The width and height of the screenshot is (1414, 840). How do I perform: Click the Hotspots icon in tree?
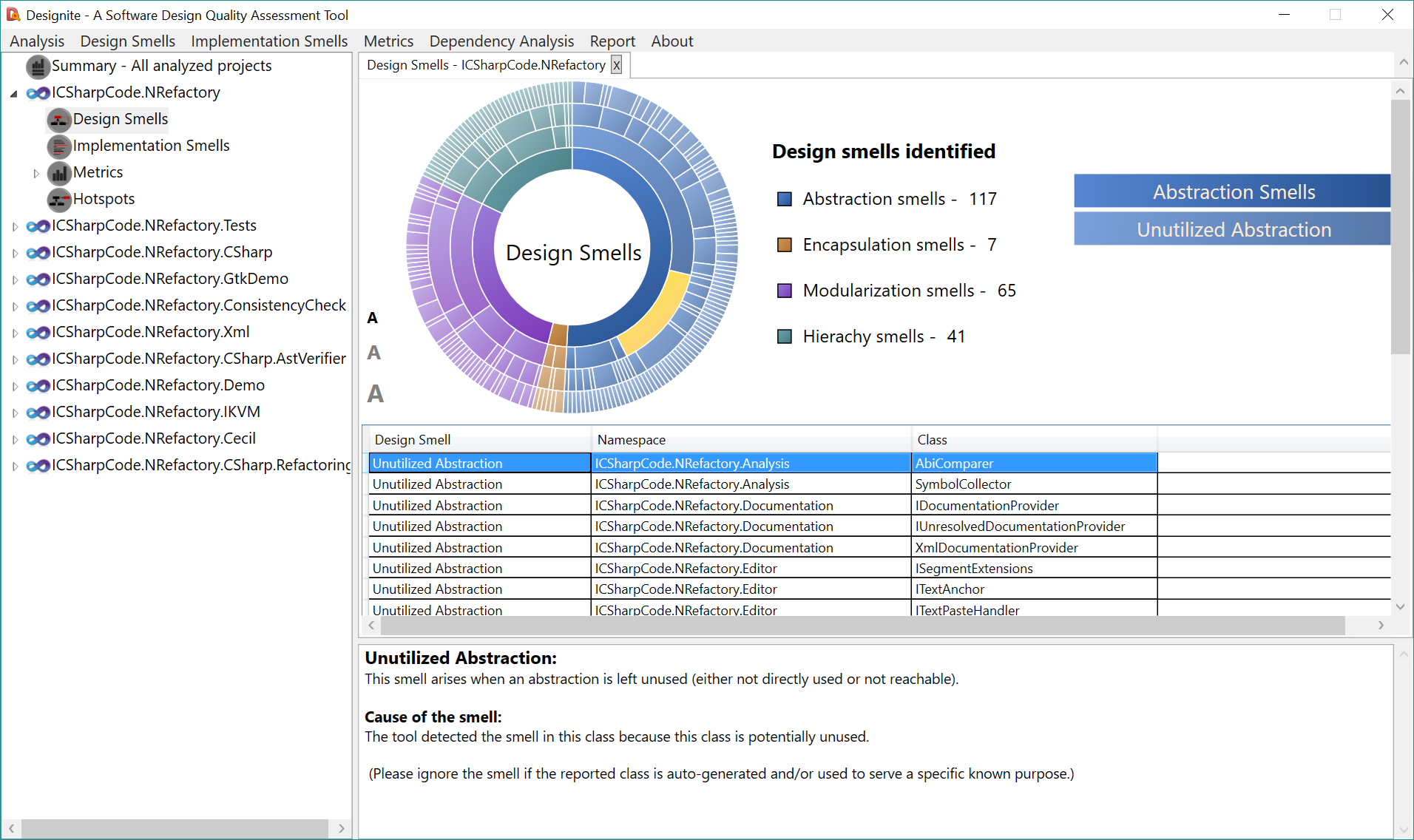click(x=59, y=200)
